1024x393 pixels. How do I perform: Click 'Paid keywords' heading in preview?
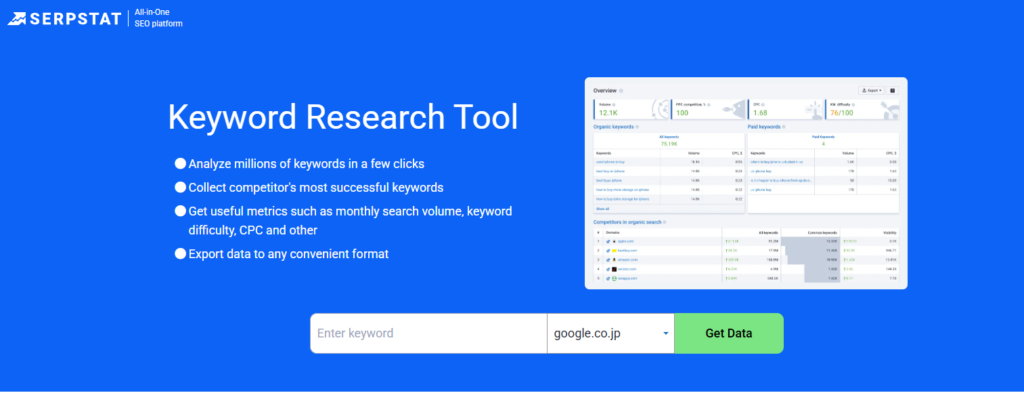point(764,127)
